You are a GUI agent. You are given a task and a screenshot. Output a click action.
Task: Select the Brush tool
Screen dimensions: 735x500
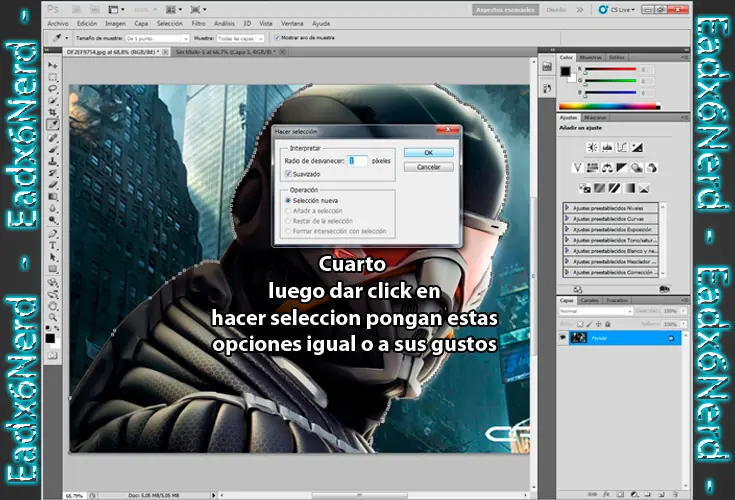click(x=52, y=149)
